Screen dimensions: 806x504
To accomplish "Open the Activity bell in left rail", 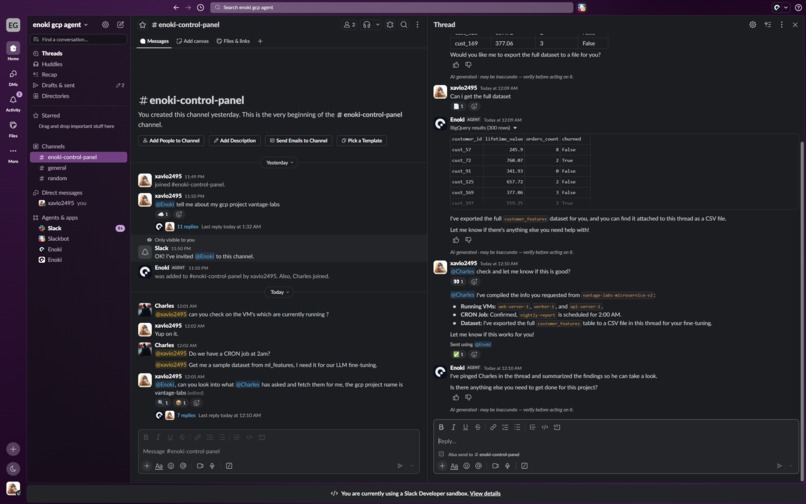I will pyautogui.click(x=13, y=102).
